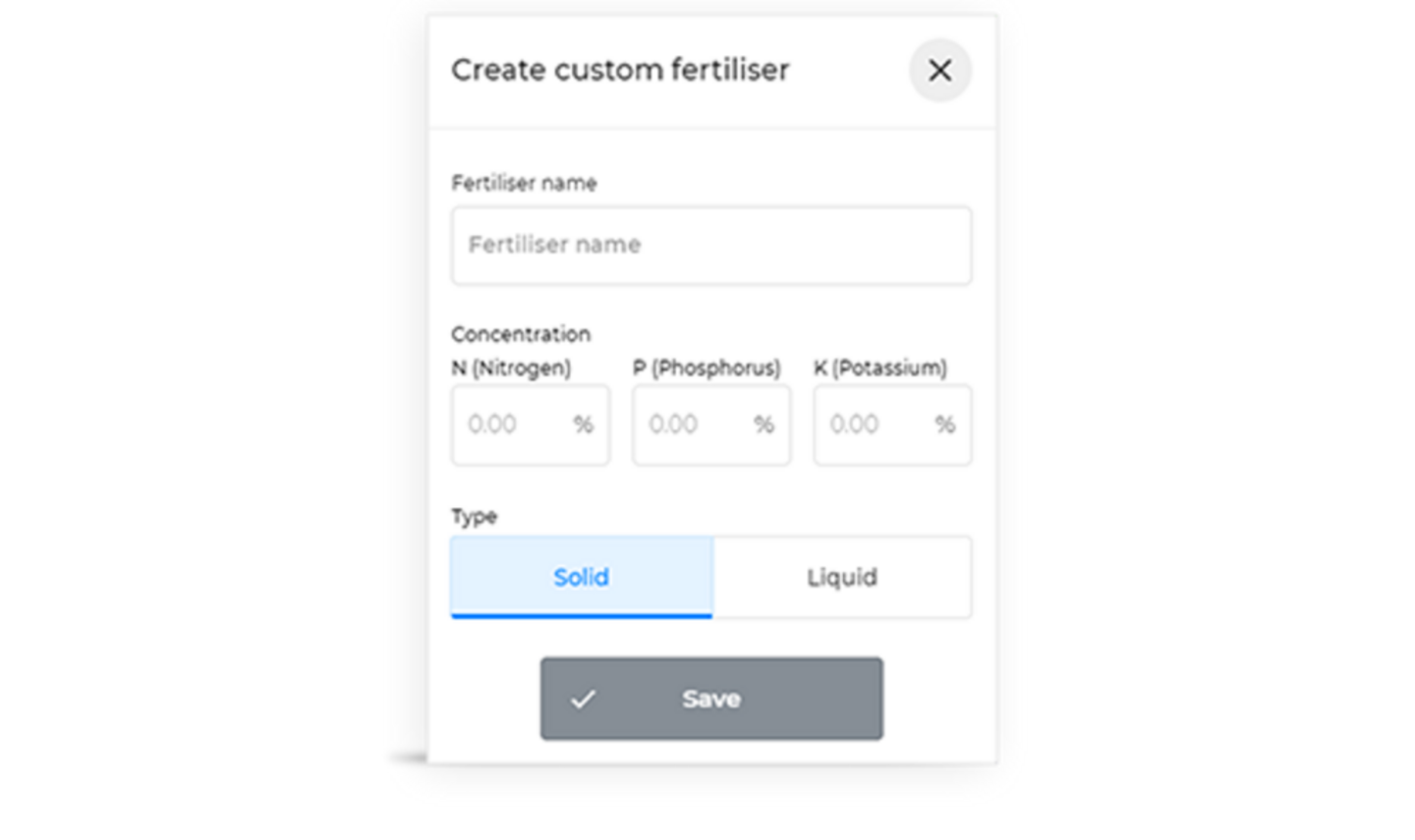Click the checkmark icon on Save button
Image resolution: width=1415 pixels, height=840 pixels.
click(584, 699)
